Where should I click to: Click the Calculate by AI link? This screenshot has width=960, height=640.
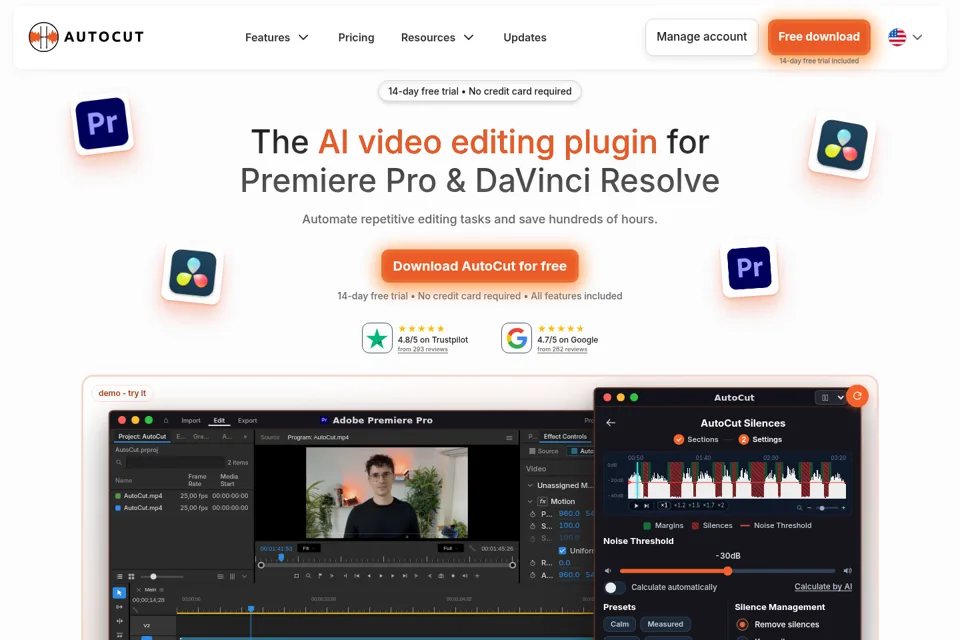coord(823,587)
